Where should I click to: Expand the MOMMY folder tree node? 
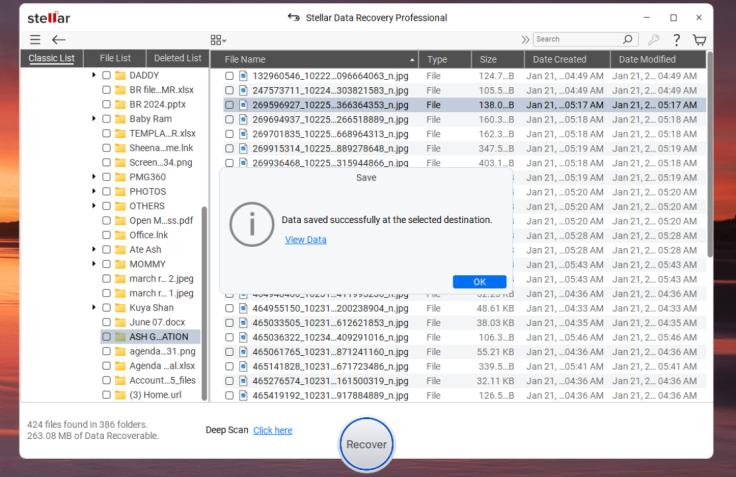coord(94,264)
